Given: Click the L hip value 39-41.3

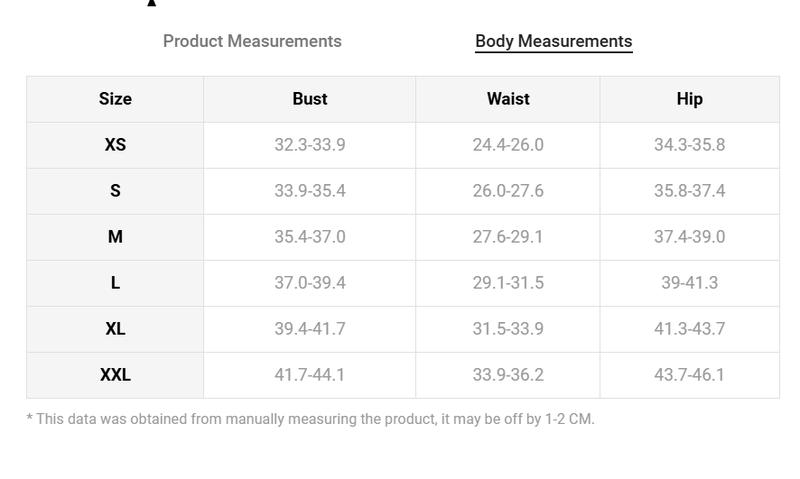Looking at the screenshot, I should [x=689, y=283].
